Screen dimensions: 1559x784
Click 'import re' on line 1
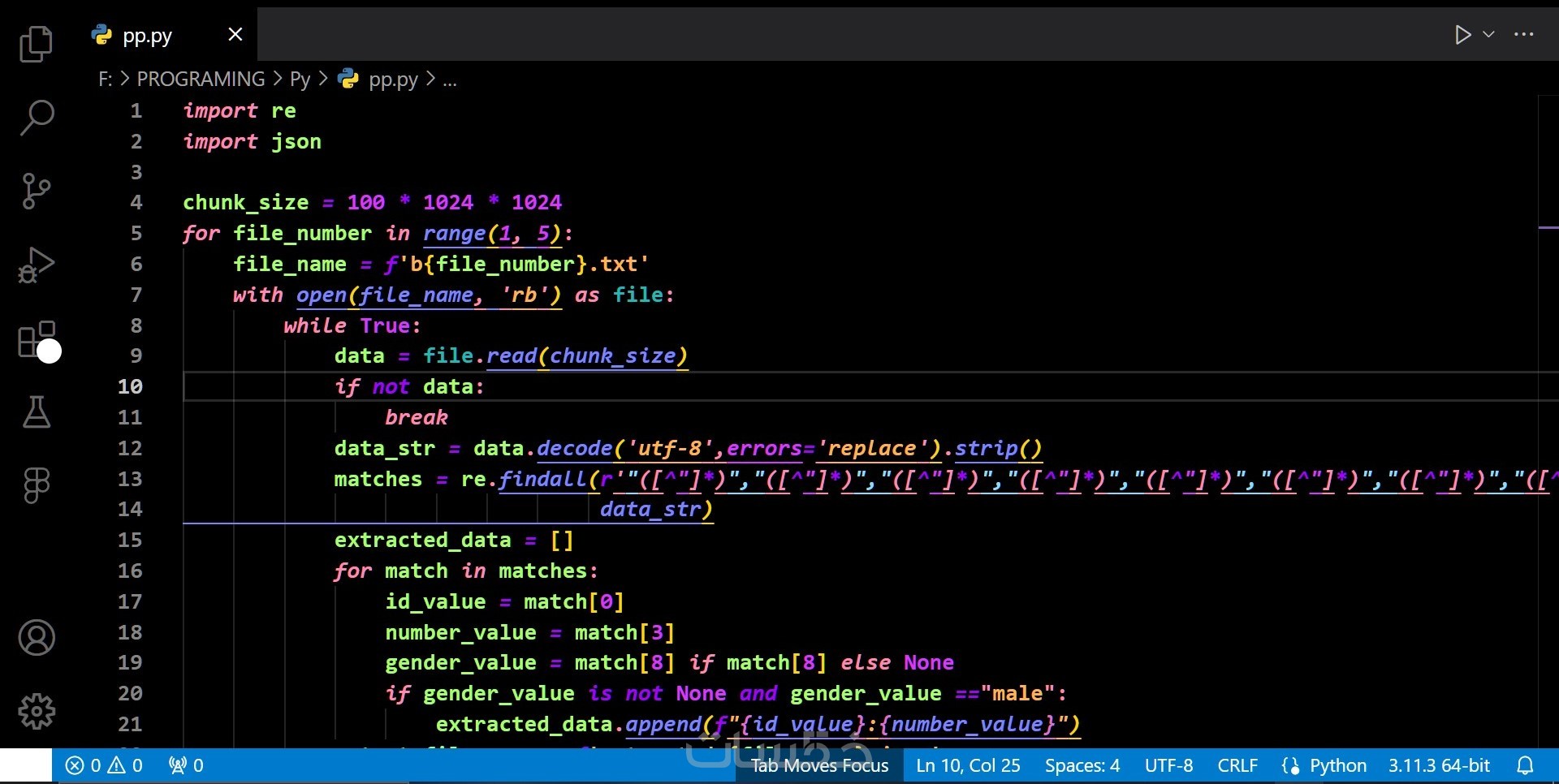pyautogui.click(x=240, y=110)
